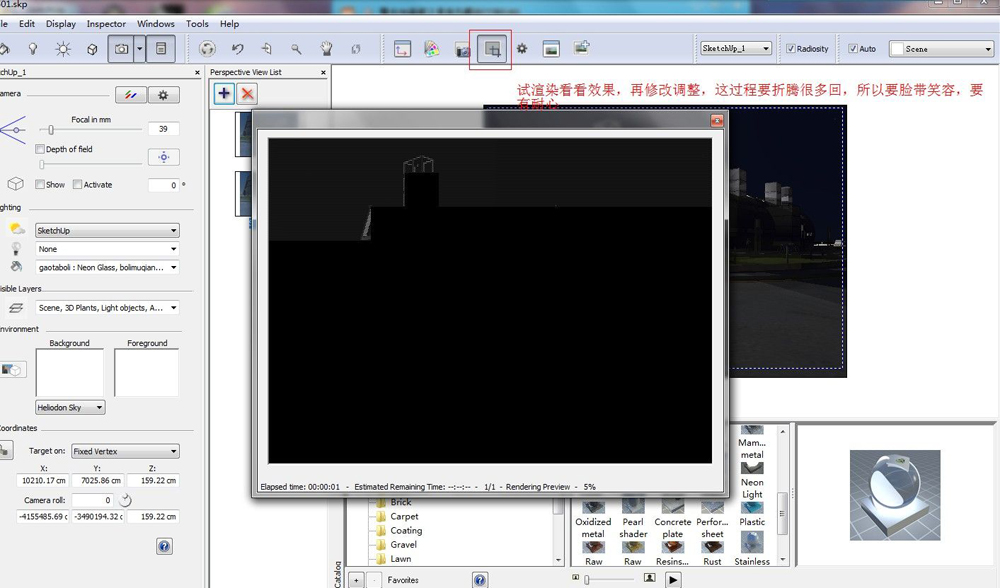The height and width of the screenshot is (588, 1000).
Task: Select the Lights inspector bulb icon
Action: (32, 48)
